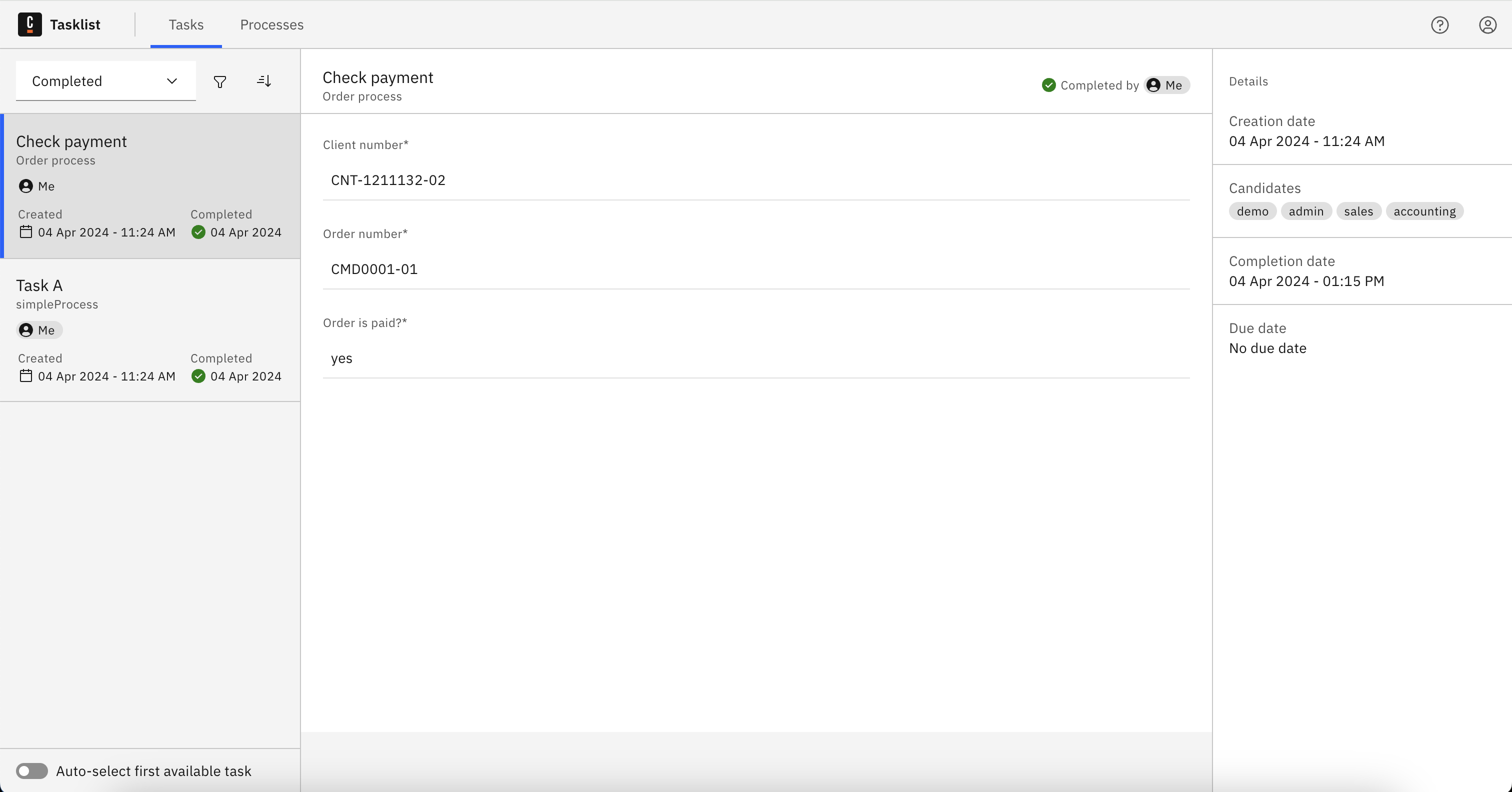This screenshot has height=792, width=1512.
Task: Click the Completed by Me badge
Action: point(1114,84)
